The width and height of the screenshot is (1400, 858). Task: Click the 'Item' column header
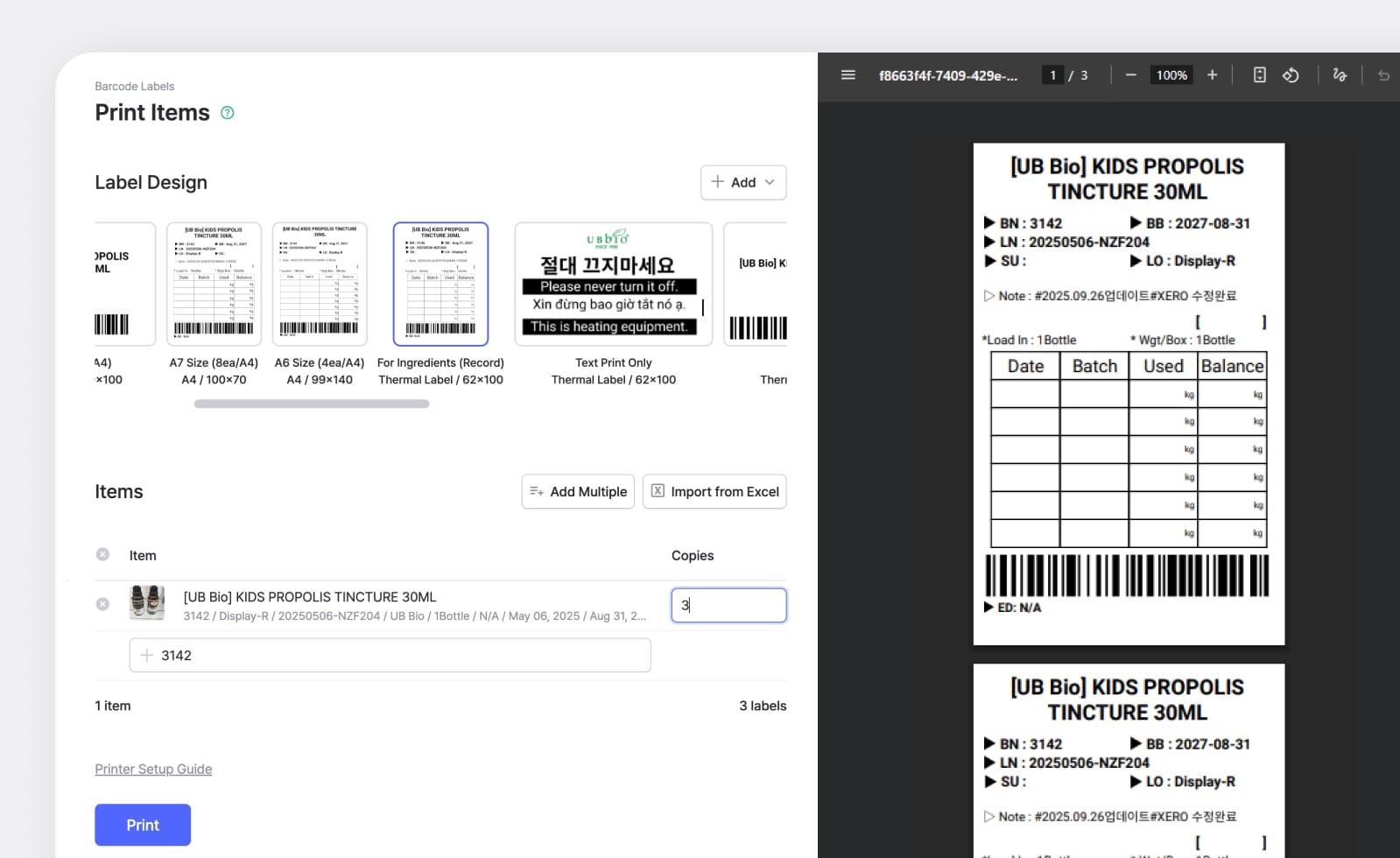click(143, 555)
